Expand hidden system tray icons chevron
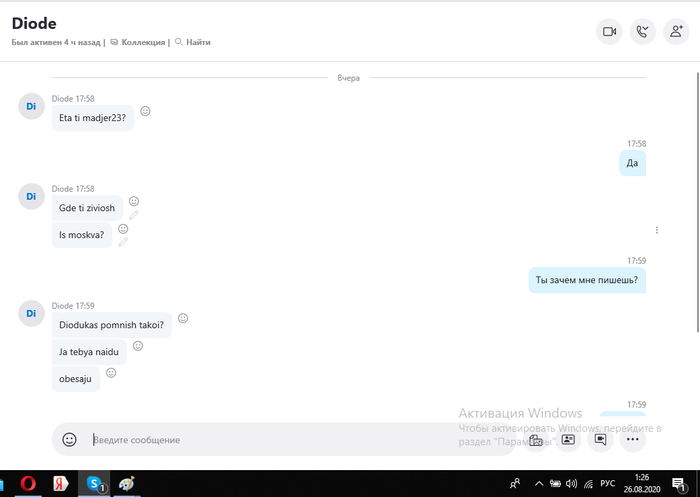This screenshot has height=497, width=700. (x=539, y=484)
